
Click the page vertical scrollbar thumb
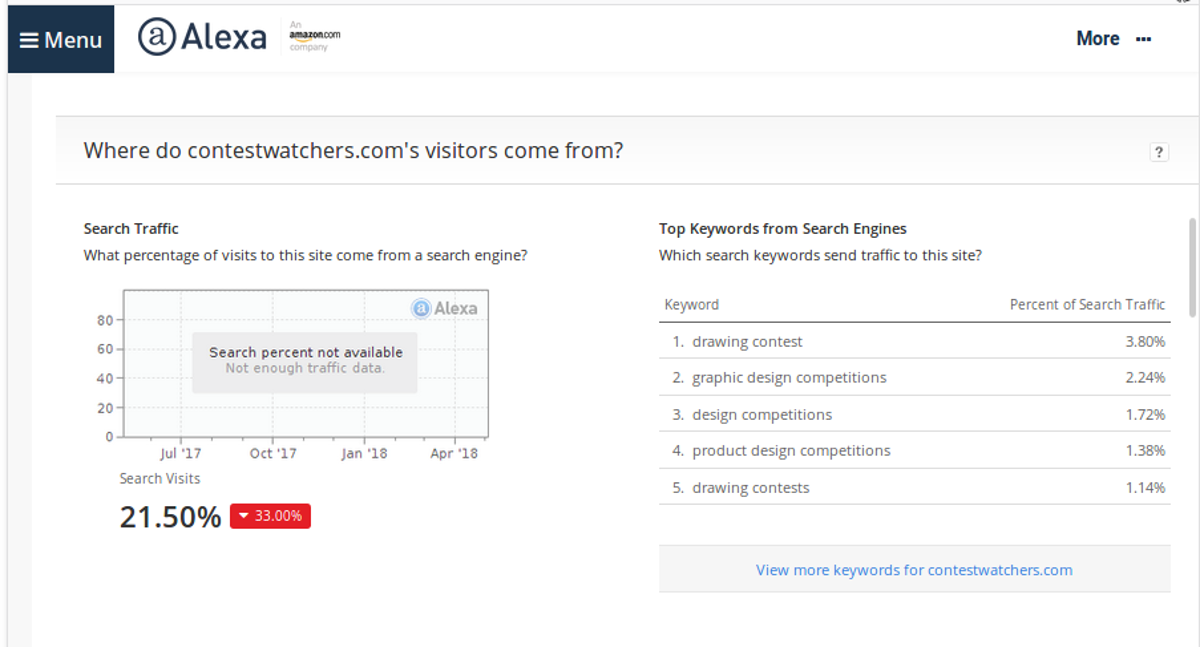(x=1193, y=267)
